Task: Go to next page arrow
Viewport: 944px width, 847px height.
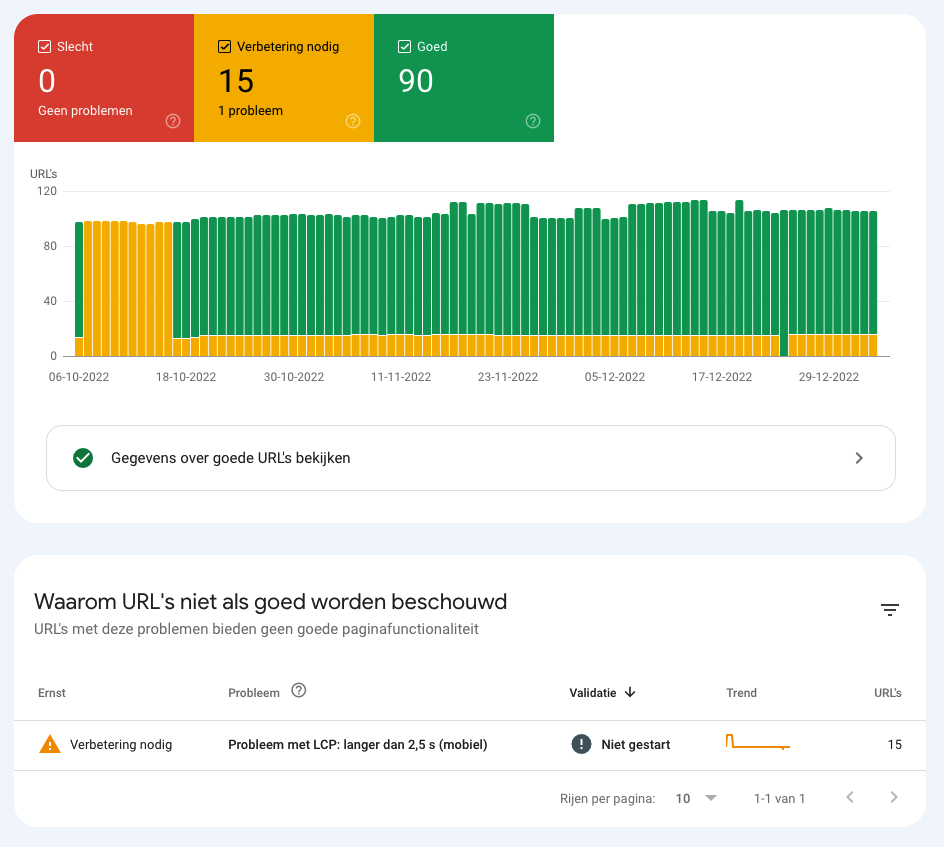Action: [x=894, y=798]
